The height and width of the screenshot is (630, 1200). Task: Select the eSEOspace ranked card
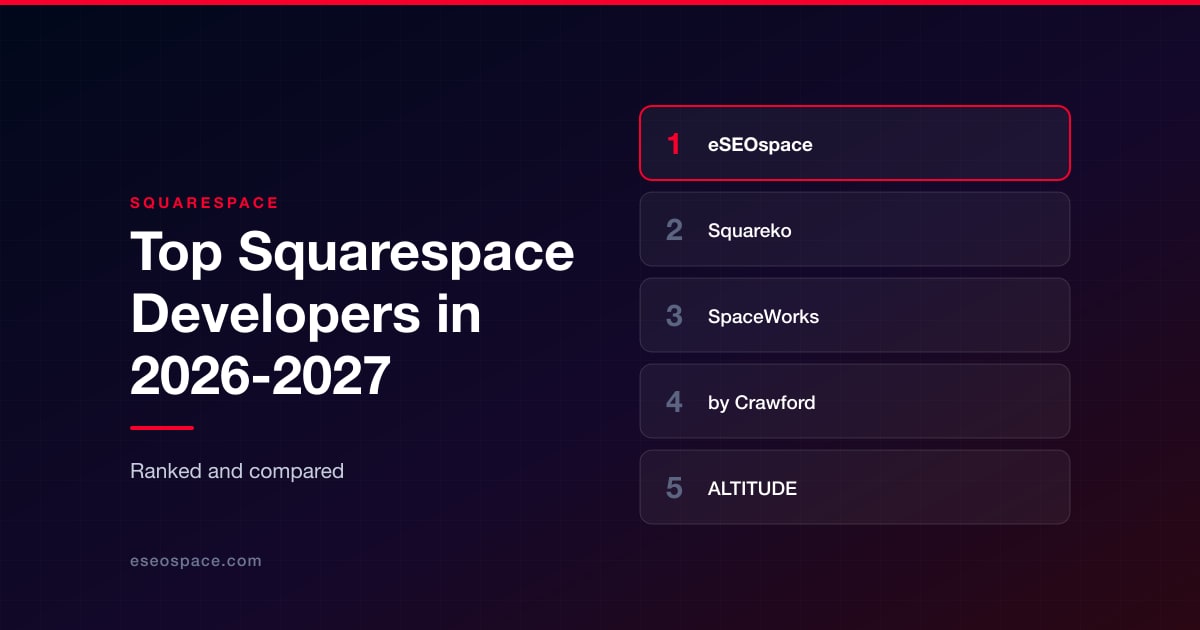[855, 143]
